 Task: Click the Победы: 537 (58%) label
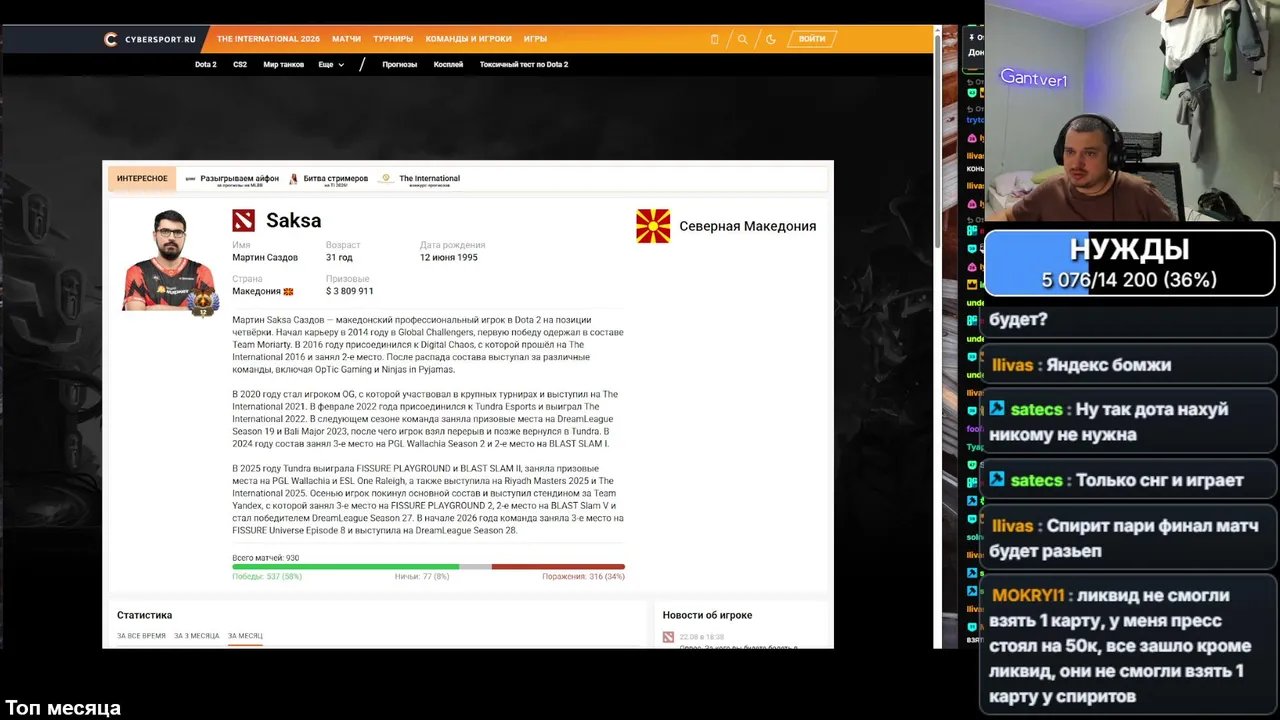(x=267, y=577)
